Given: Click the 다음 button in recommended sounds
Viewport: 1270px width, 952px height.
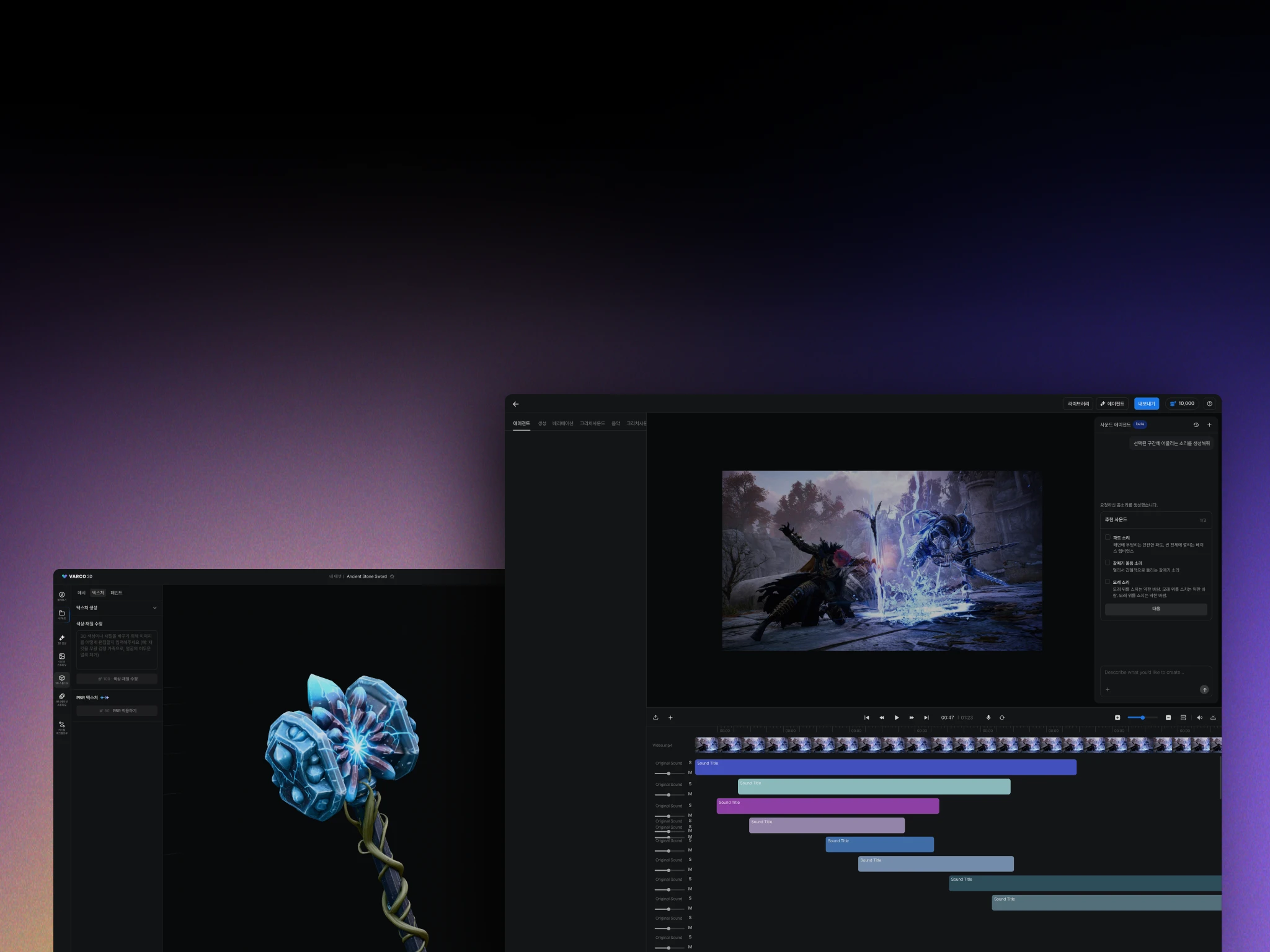Looking at the screenshot, I should [x=1156, y=609].
